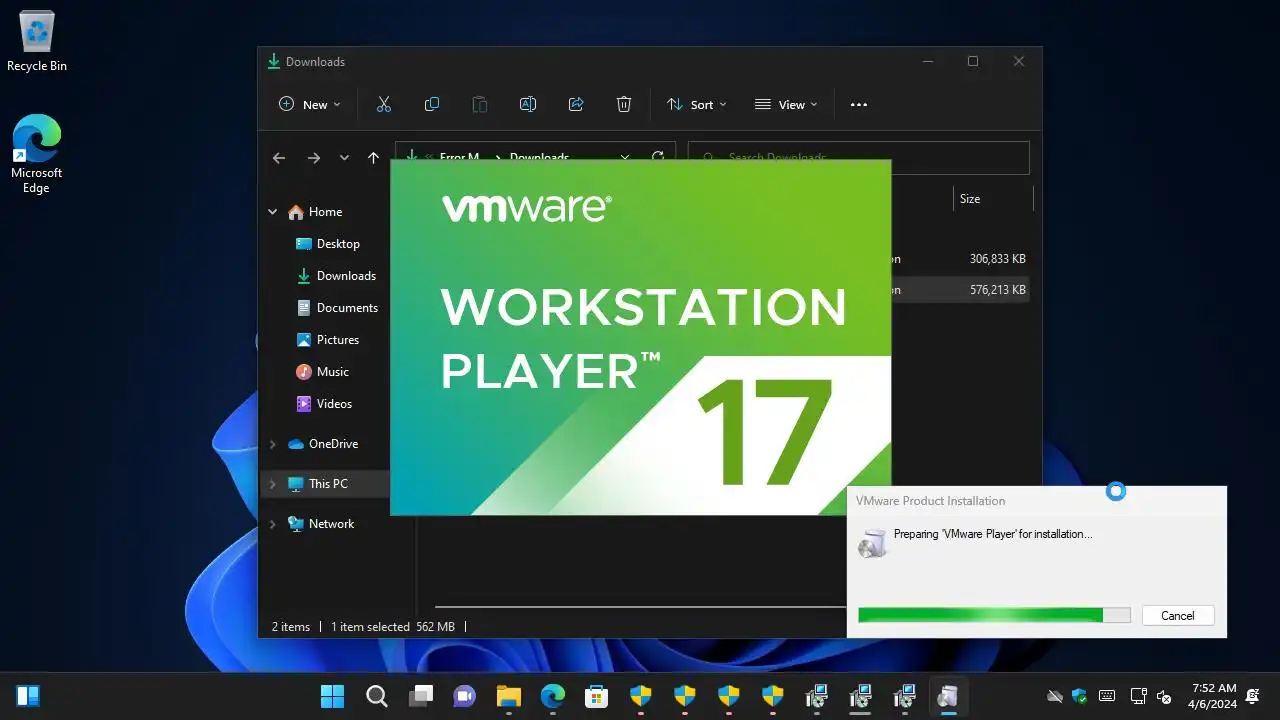Go up one folder level arrow

(373, 158)
